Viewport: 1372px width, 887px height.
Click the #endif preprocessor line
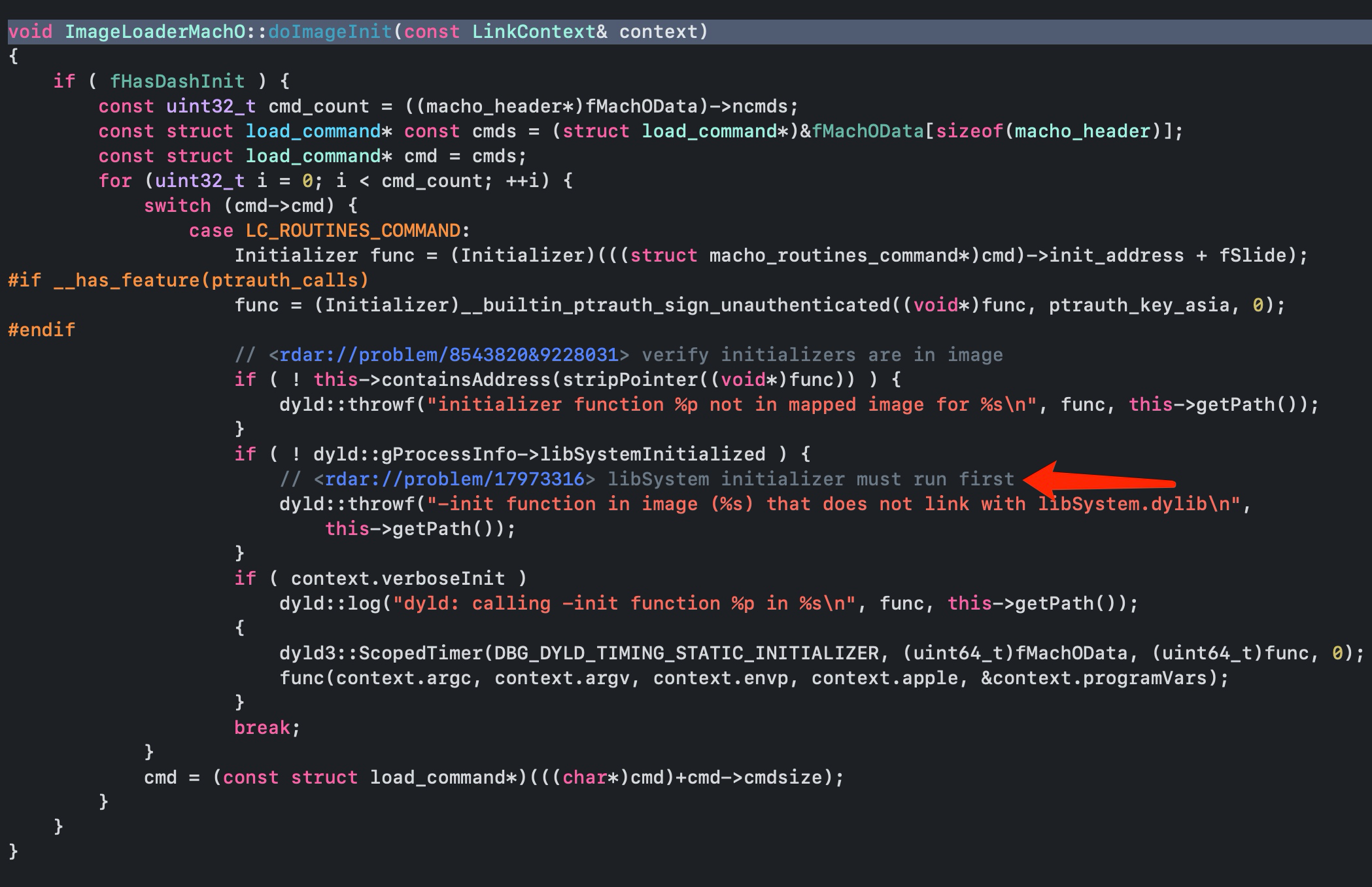(x=42, y=330)
